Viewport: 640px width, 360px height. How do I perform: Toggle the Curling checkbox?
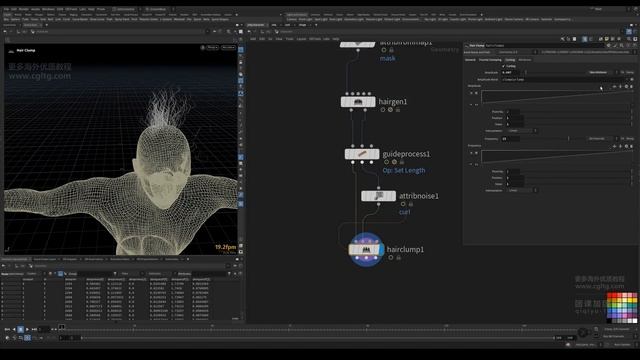504,66
